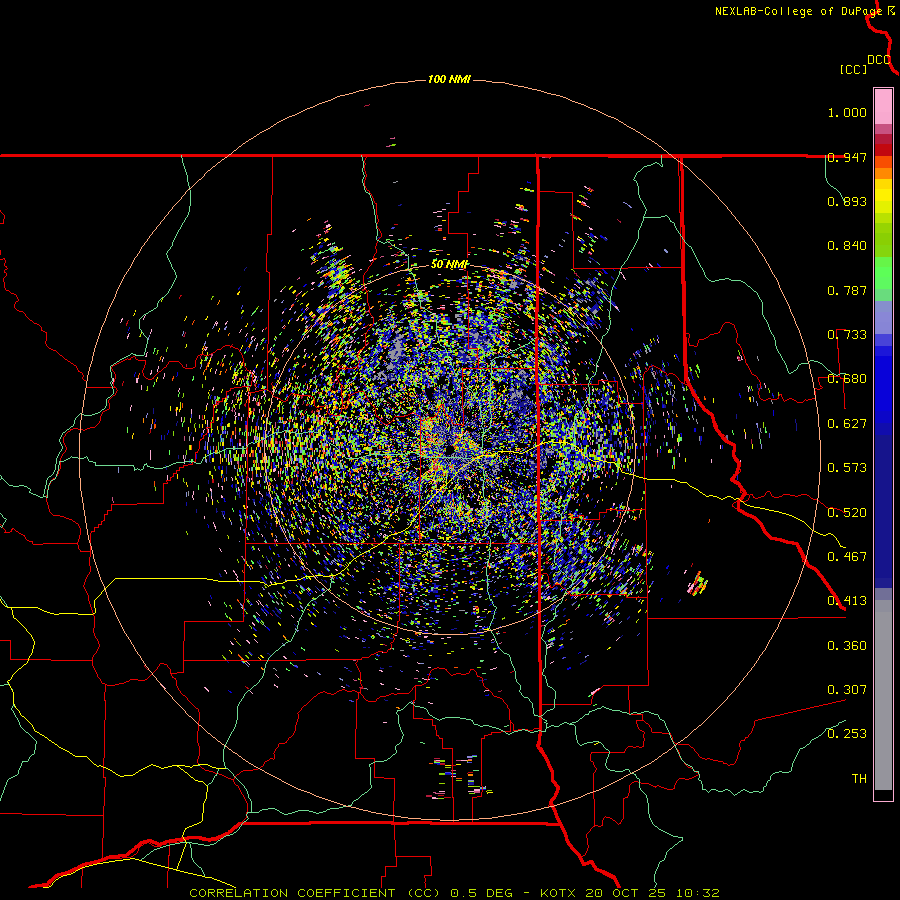Pick the lavender segment near 0.733

(x=883, y=317)
